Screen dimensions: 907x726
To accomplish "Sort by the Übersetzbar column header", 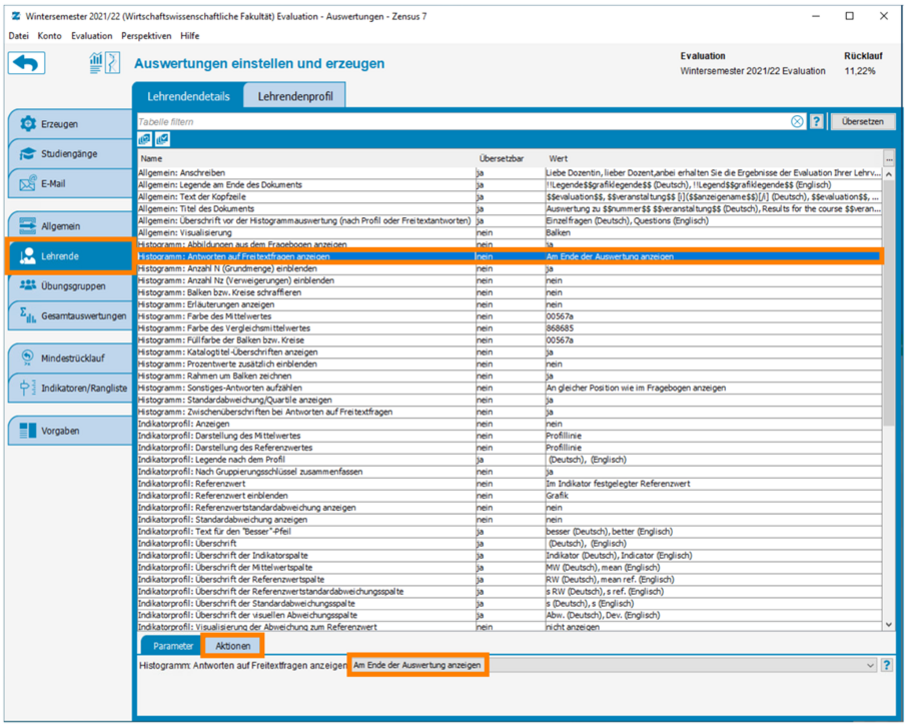I will pos(502,159).
